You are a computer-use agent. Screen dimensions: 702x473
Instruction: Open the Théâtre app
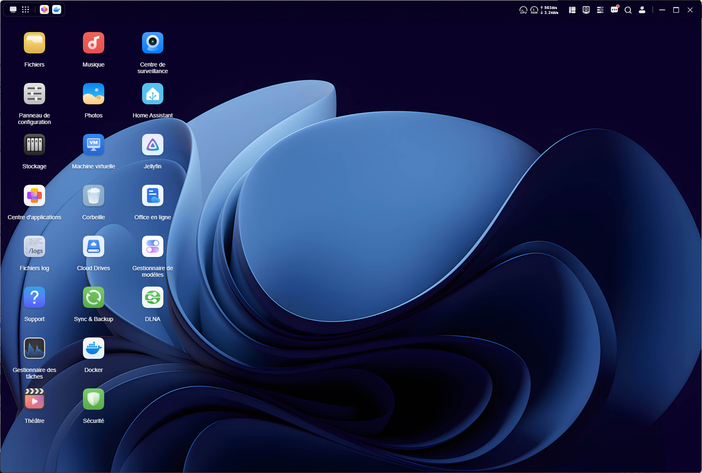point(34,399)
